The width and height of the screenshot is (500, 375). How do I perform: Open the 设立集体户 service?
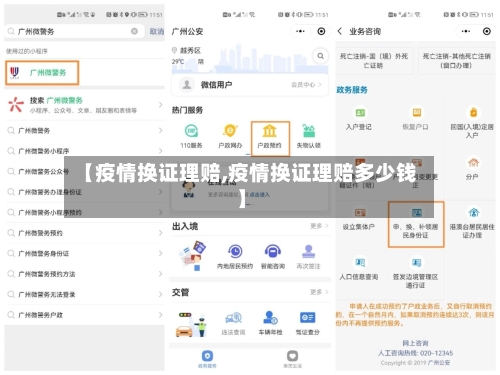click(359, 219)
